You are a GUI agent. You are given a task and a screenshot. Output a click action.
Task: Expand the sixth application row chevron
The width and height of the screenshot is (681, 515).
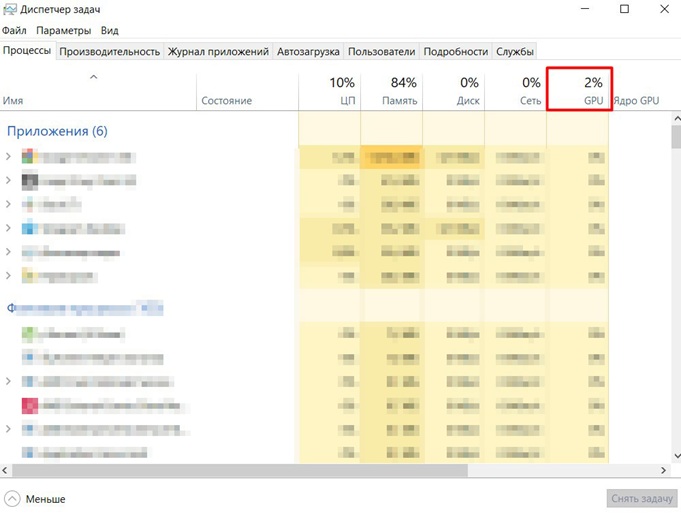click(x=8, y=275)
